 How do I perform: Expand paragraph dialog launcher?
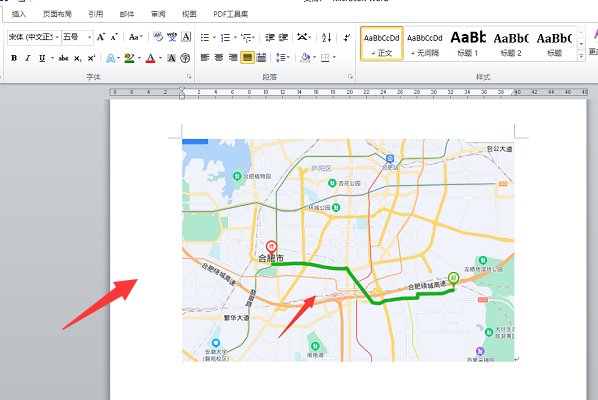coord(350,77)
